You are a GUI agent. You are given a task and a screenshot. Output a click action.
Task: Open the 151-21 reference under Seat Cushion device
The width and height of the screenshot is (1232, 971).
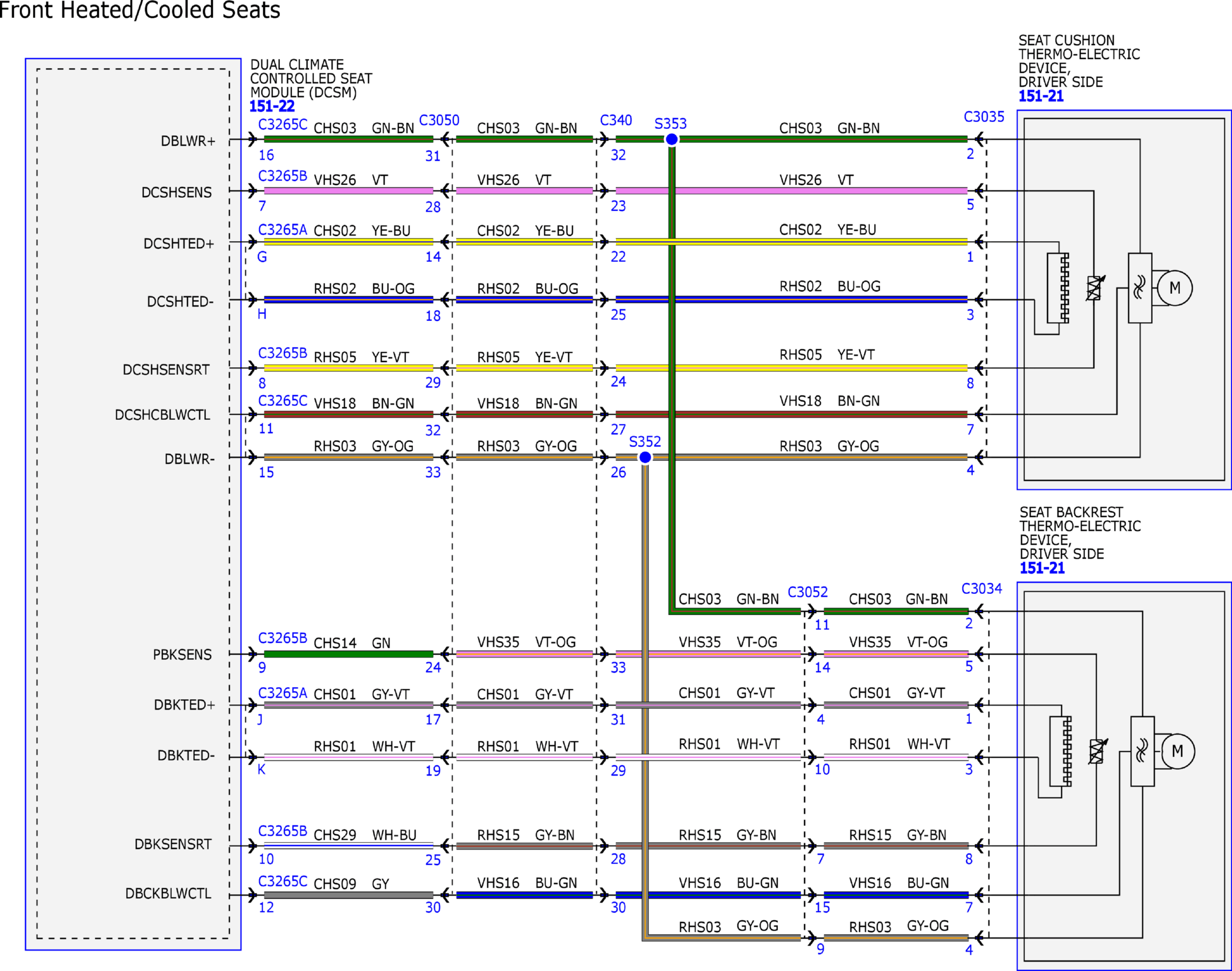[x=1041, y=97]
